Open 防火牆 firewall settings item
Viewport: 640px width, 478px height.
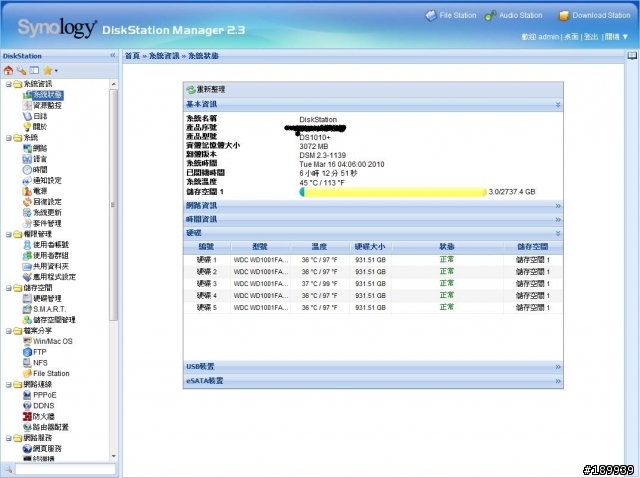(39, 416)
